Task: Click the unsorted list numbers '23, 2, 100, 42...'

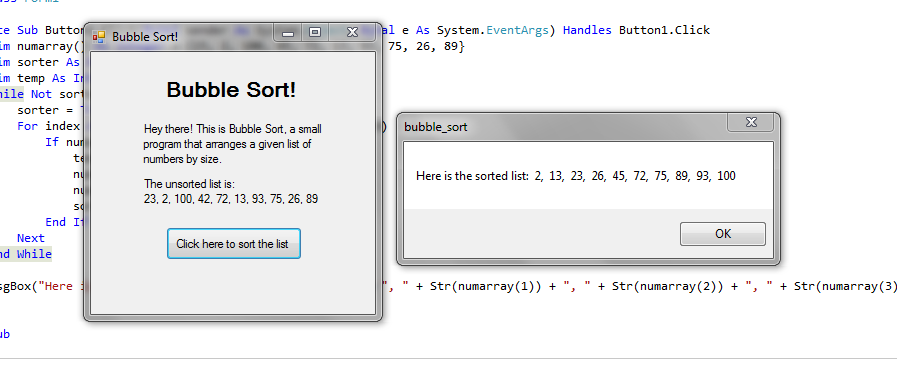Action: point(231,199)
